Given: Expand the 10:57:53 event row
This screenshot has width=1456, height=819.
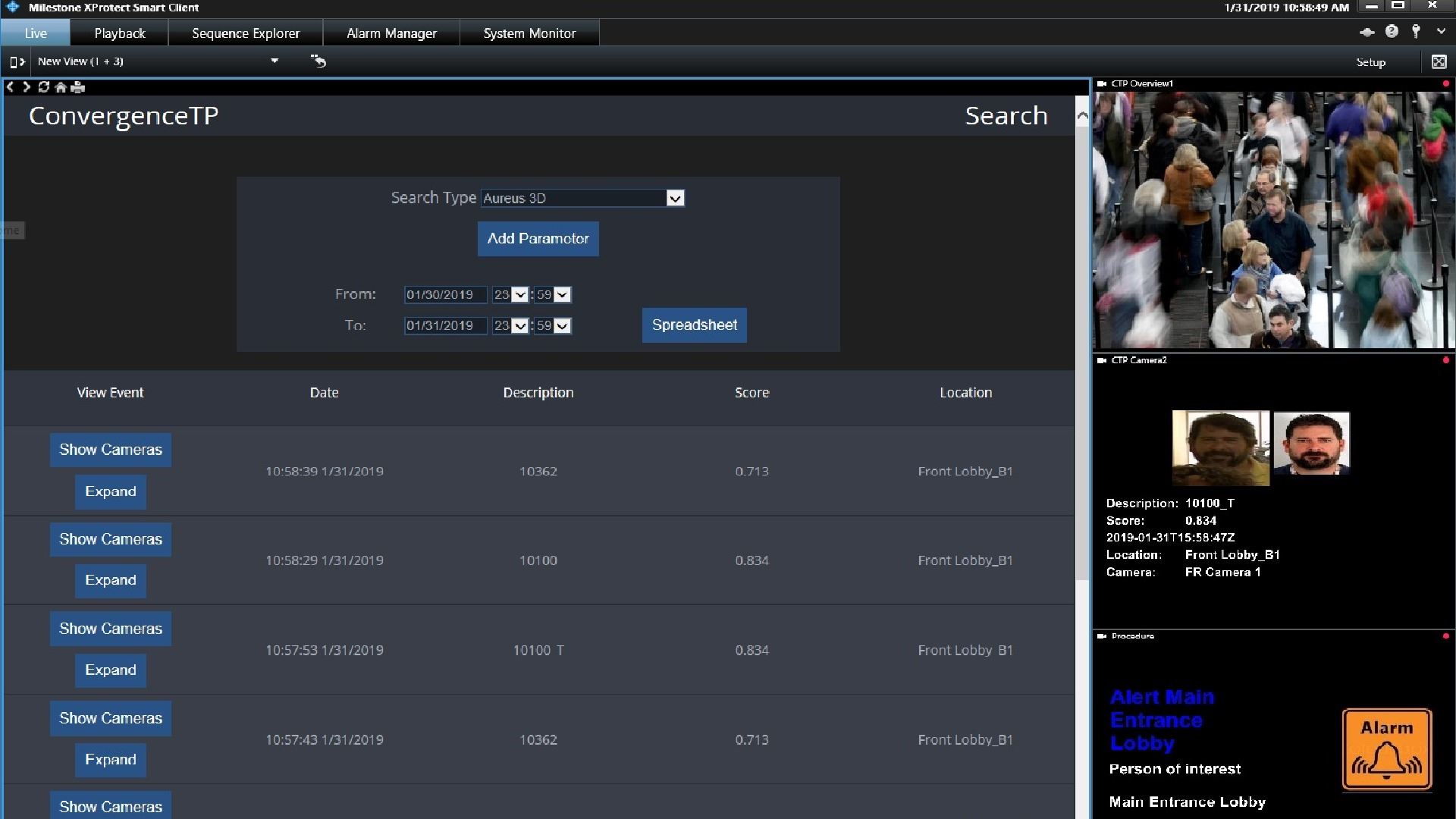Looking at the screenshot, I should [x=111, y=670].
